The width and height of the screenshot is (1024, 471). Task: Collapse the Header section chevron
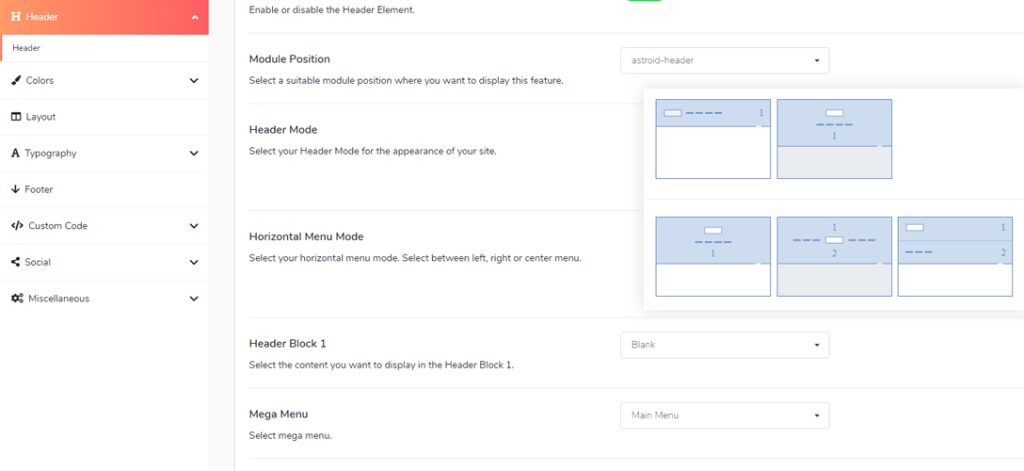click(x=195, y=18)
